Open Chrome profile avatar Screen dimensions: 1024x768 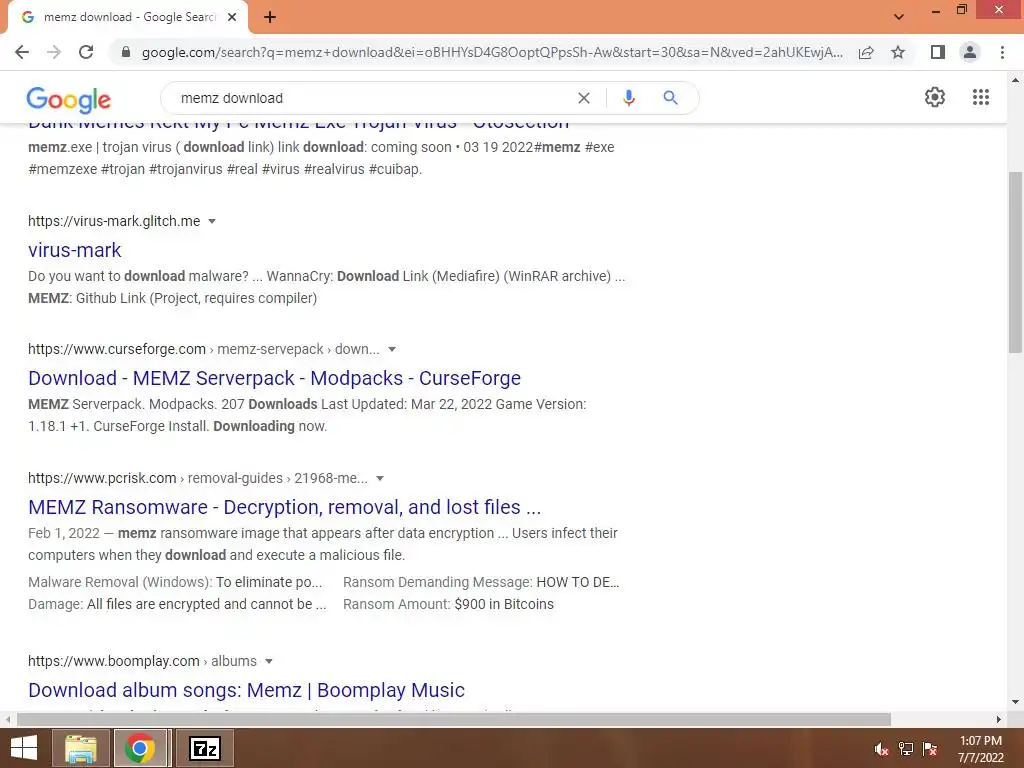click(970, 52)
